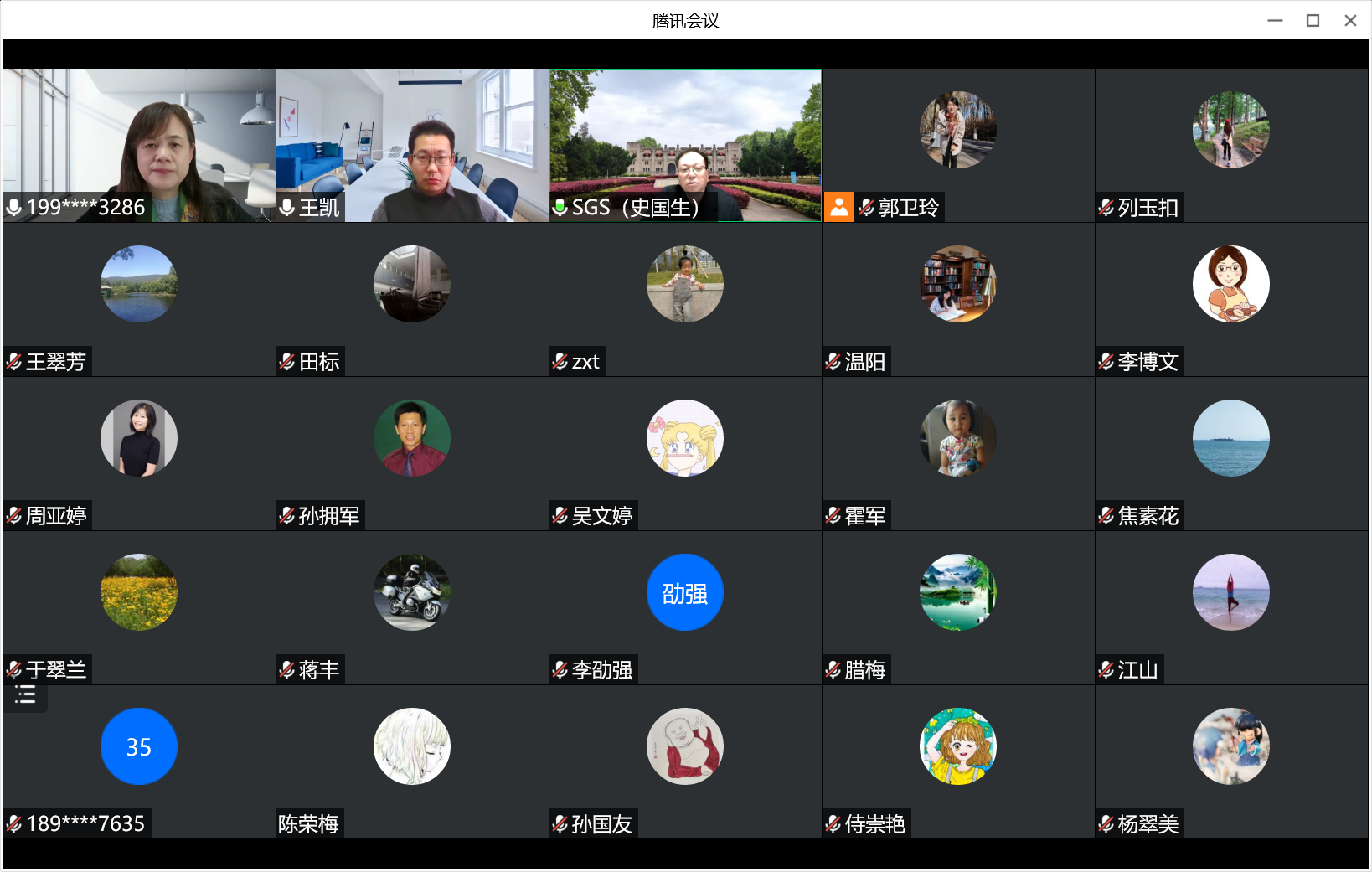Click the muted microphone icon of 杨翠美
The image size is (1372, 872).
coord(1106,823)
